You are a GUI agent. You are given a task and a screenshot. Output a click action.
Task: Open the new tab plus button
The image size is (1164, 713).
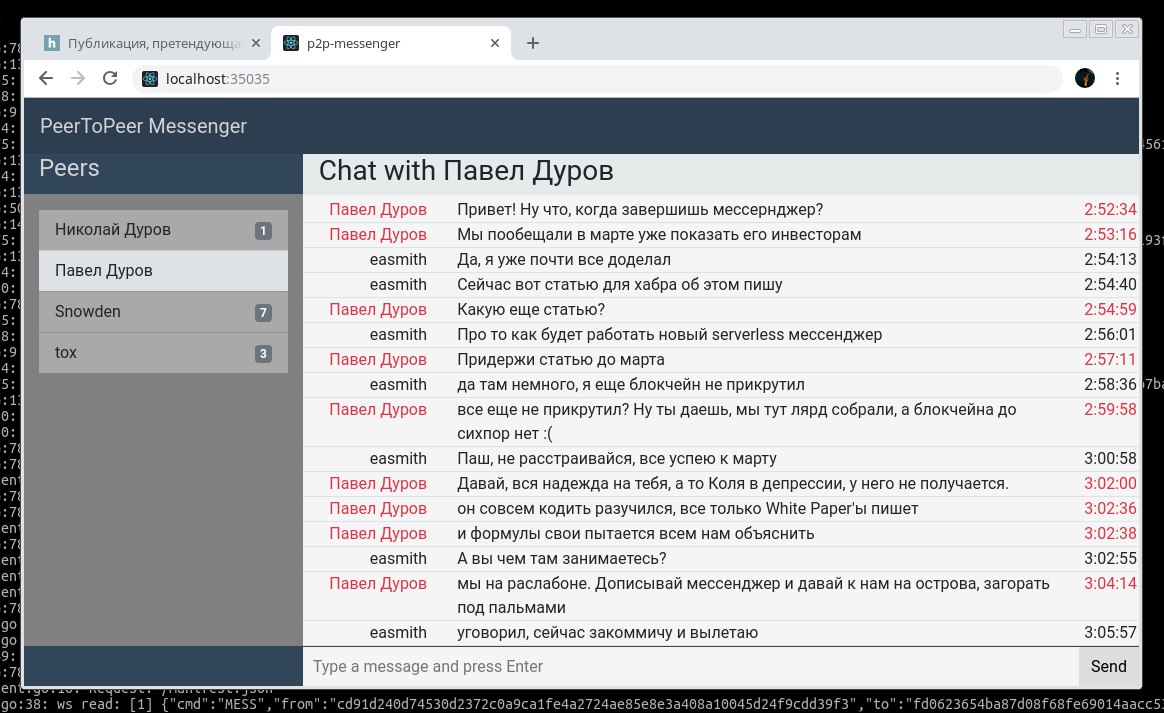(x=532, y=43)
